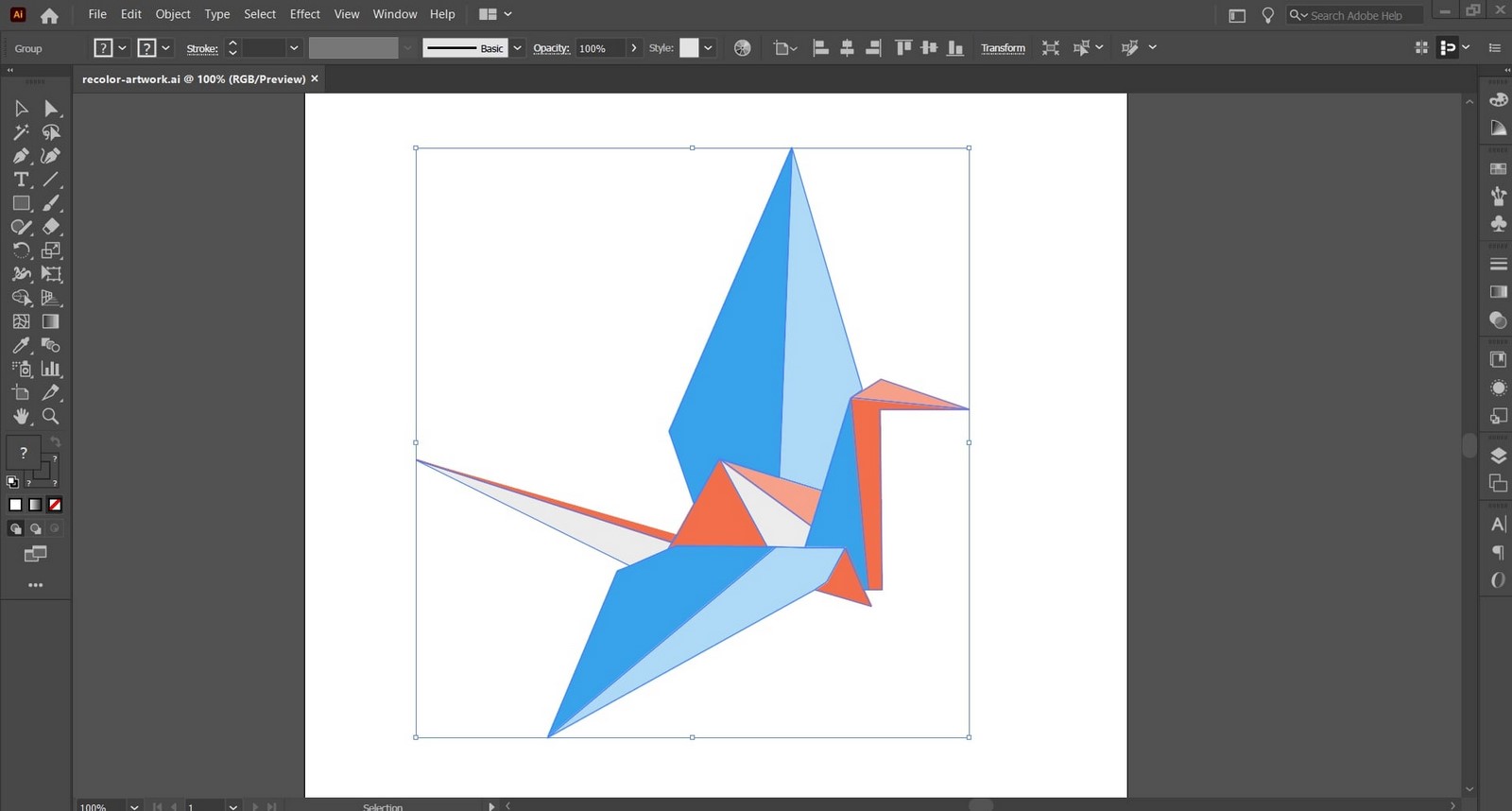Activate the Type tool

tap(21, 180)
